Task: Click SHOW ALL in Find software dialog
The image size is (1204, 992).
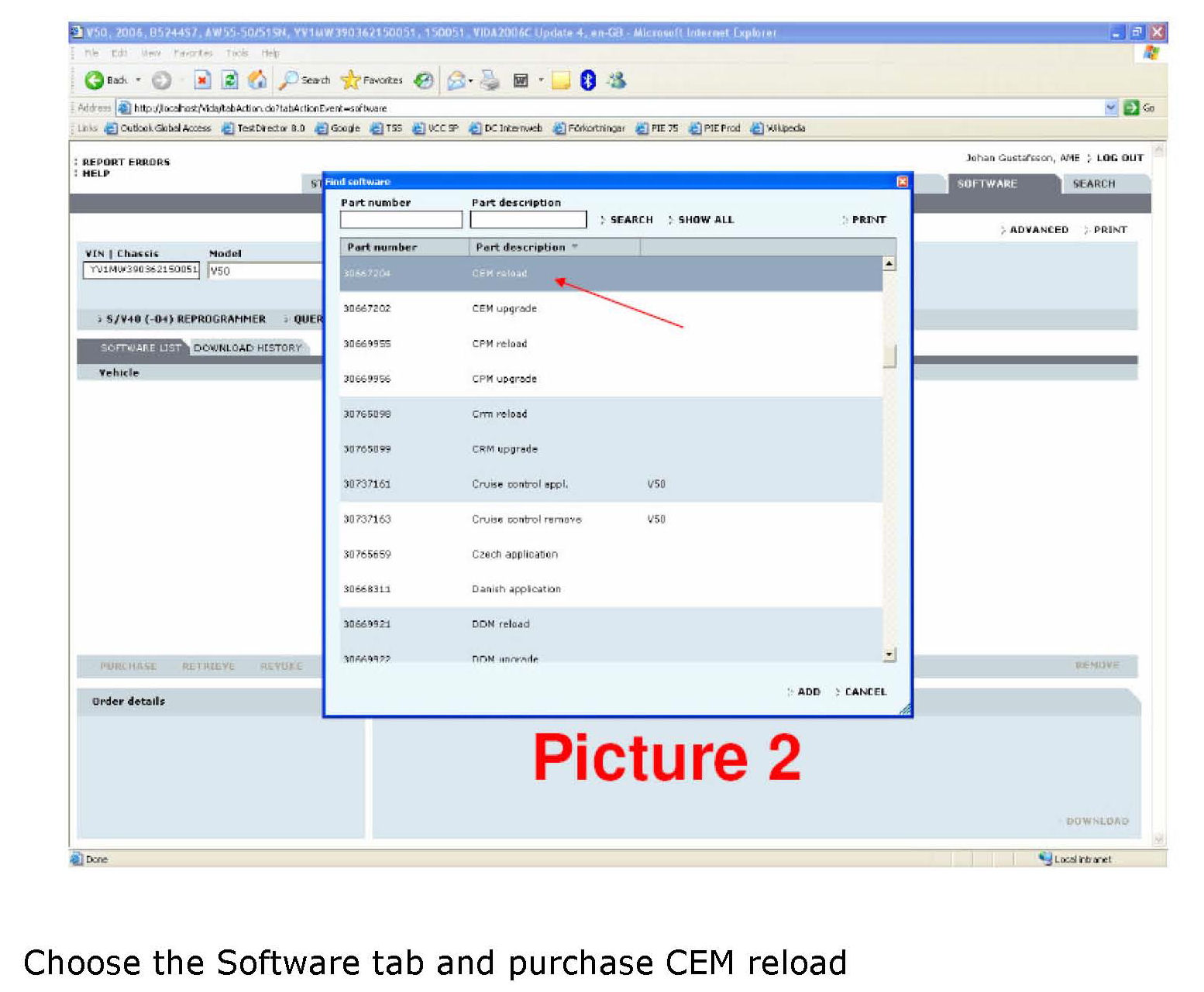Action: [x=705, y=220]
